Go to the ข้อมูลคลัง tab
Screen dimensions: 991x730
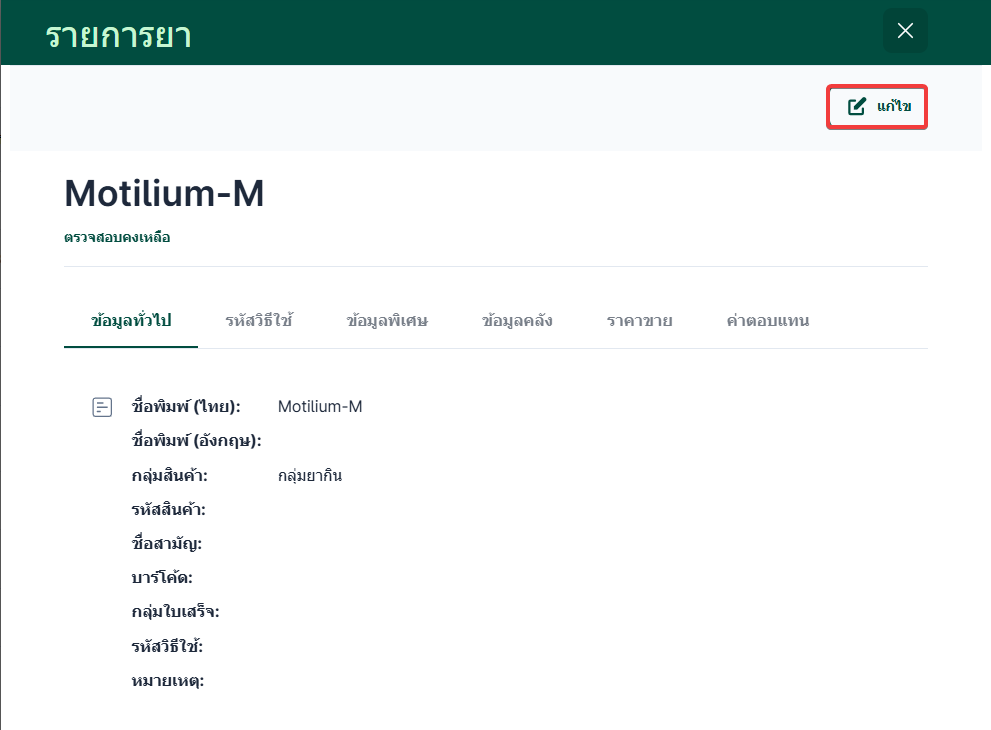click(517, 321)
